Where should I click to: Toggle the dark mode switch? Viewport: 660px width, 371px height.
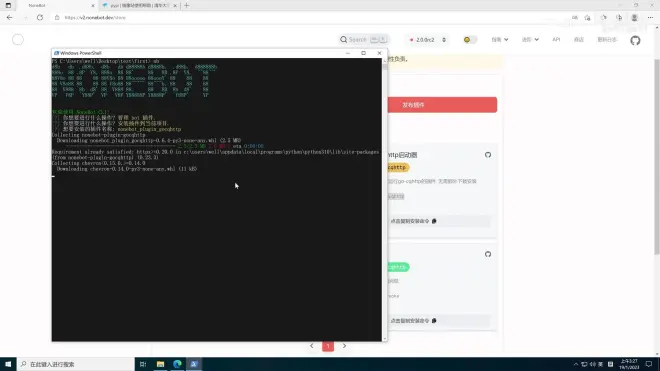[470, 40]
